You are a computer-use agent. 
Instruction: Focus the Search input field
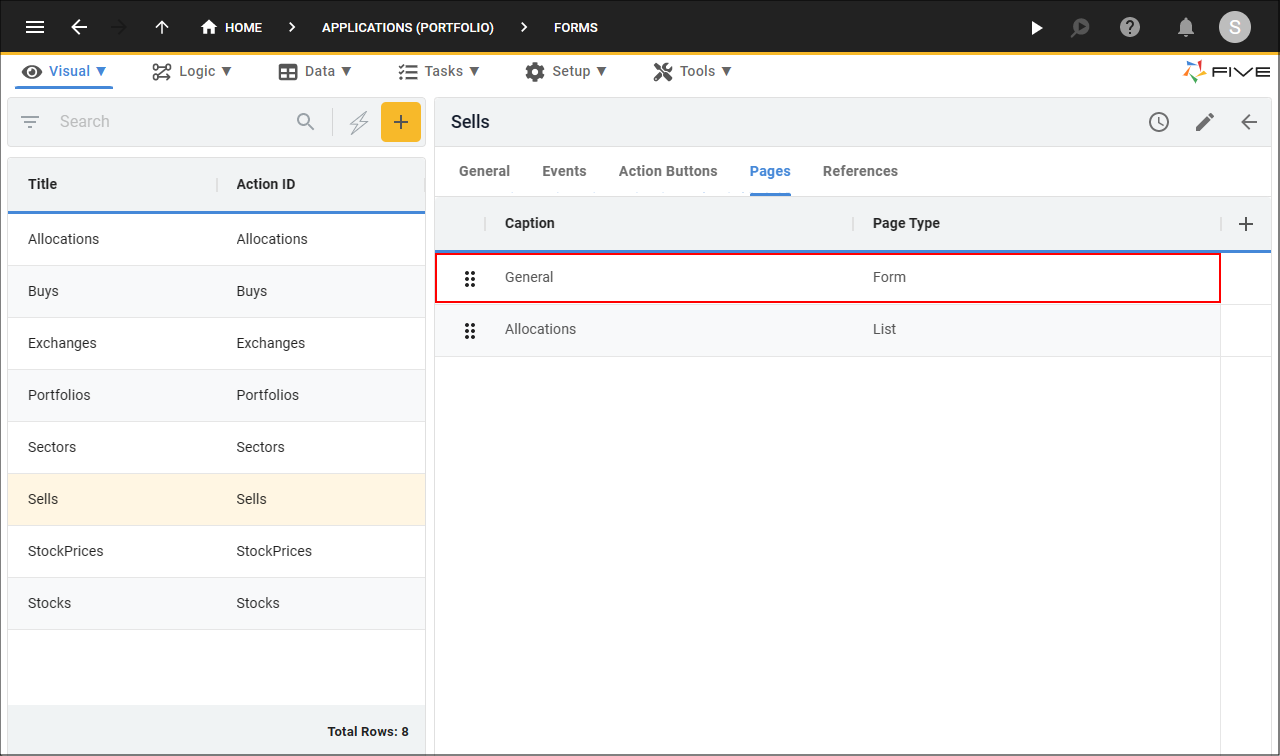[170, 122]
